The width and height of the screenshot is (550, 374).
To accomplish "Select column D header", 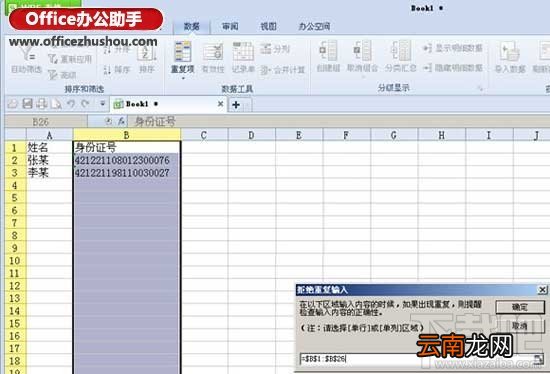I will coord(251,135).
